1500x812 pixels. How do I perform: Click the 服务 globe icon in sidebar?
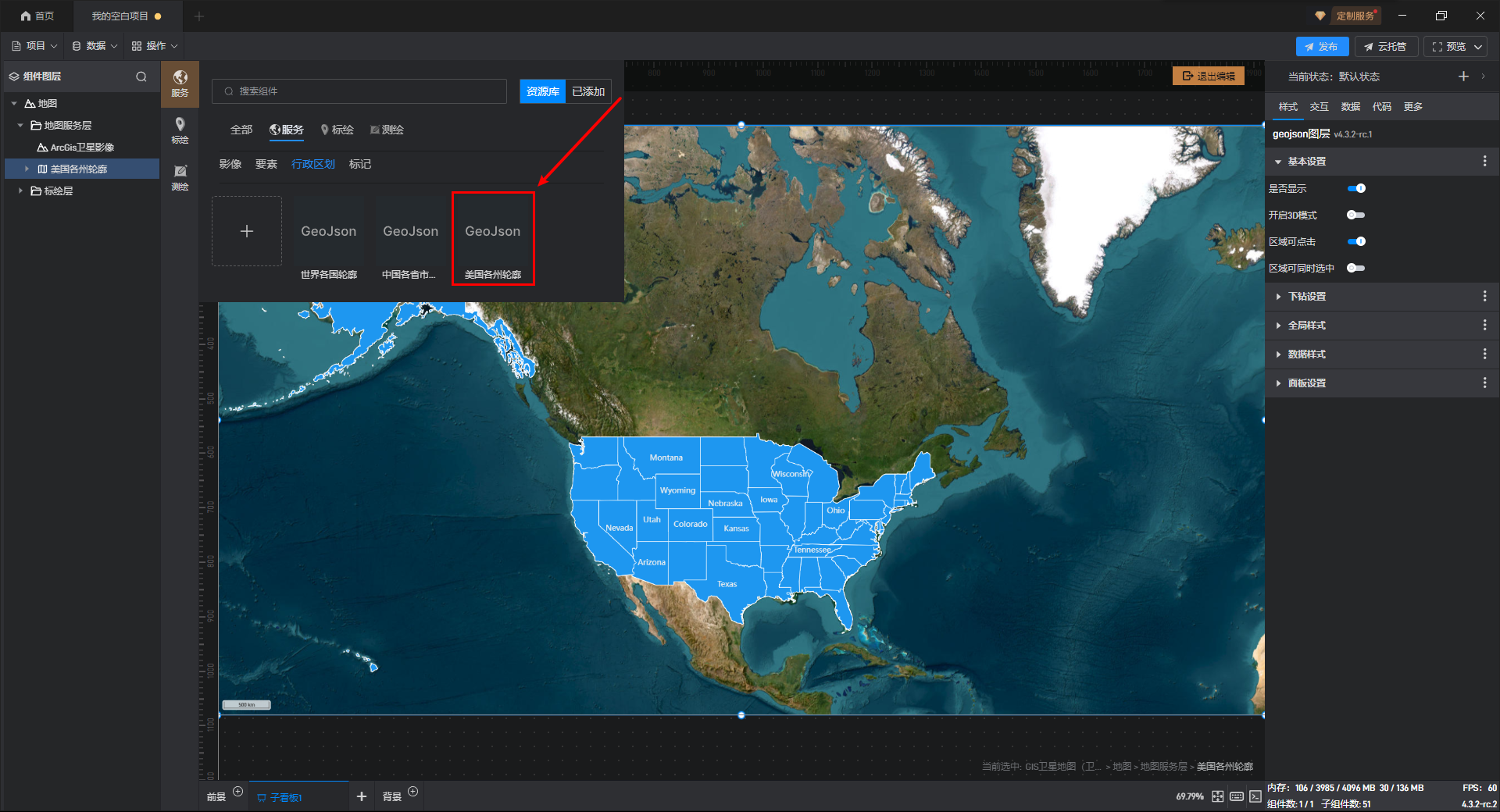180,83
